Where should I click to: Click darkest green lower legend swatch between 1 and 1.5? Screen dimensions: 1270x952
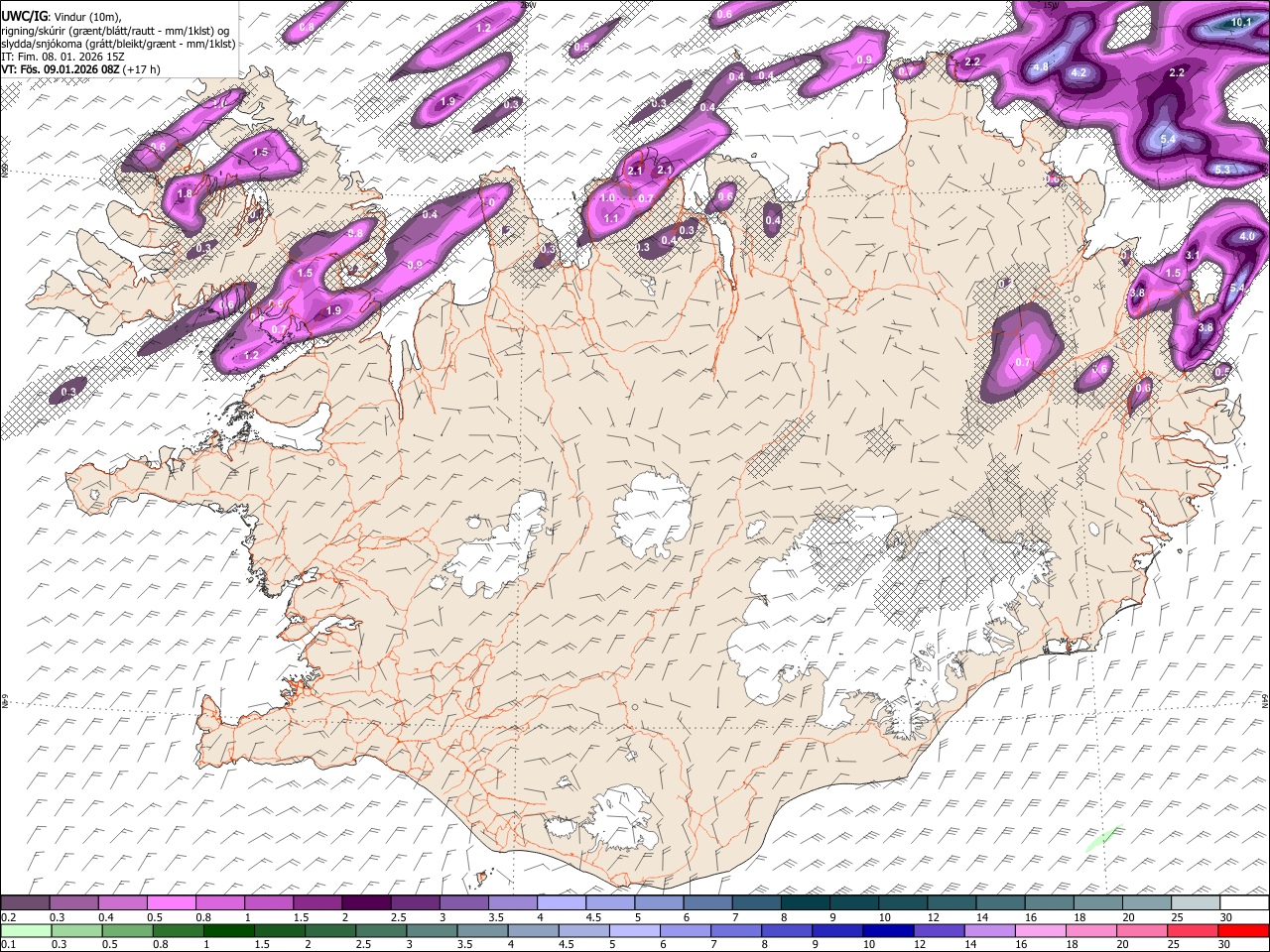228,930
